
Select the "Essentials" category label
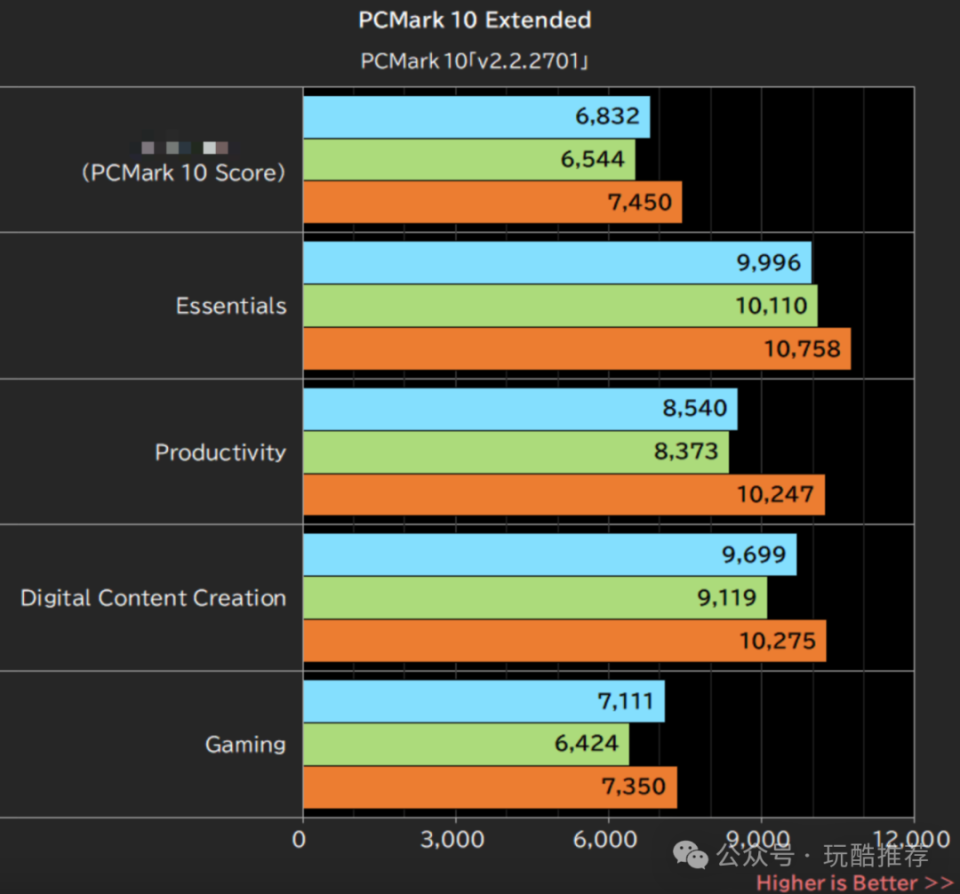click(x=231, y=306)
